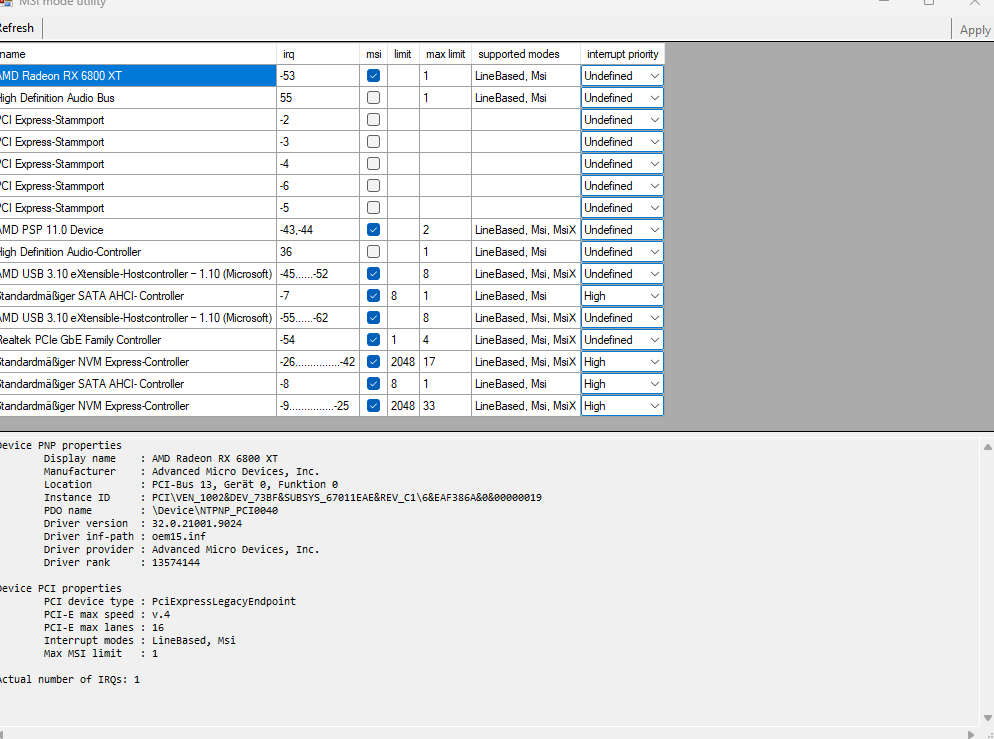This screenshot has width=994, height=739.
Task: Click the Refresh toolbar button
Action: [18, 28]
